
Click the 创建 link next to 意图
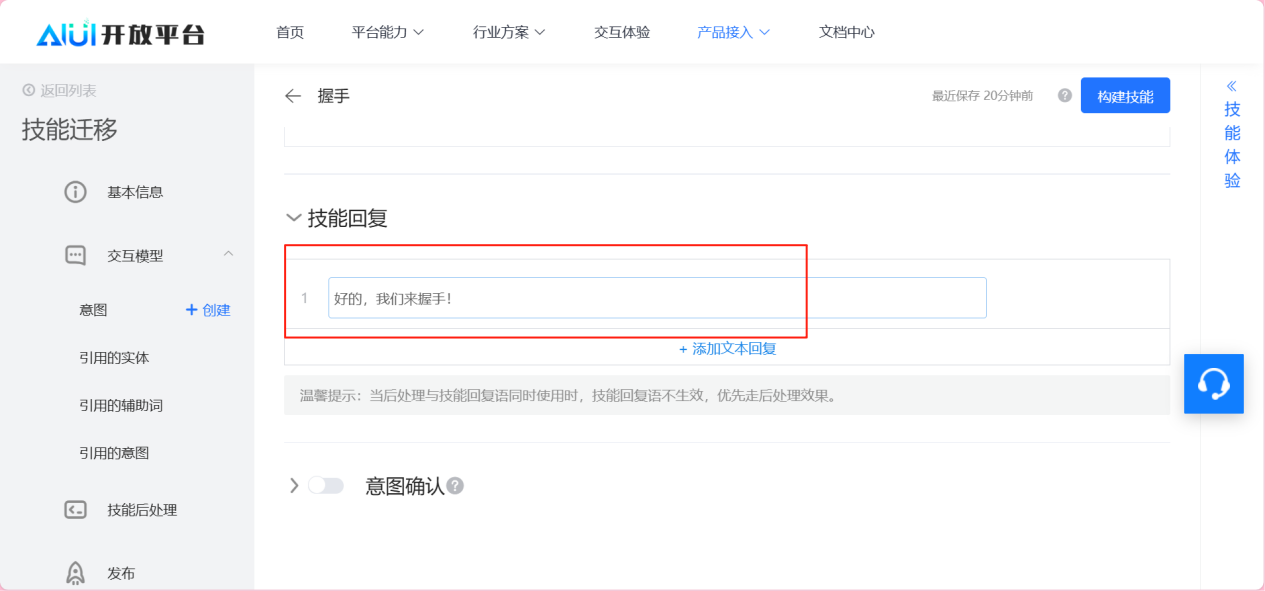[208, 310]
